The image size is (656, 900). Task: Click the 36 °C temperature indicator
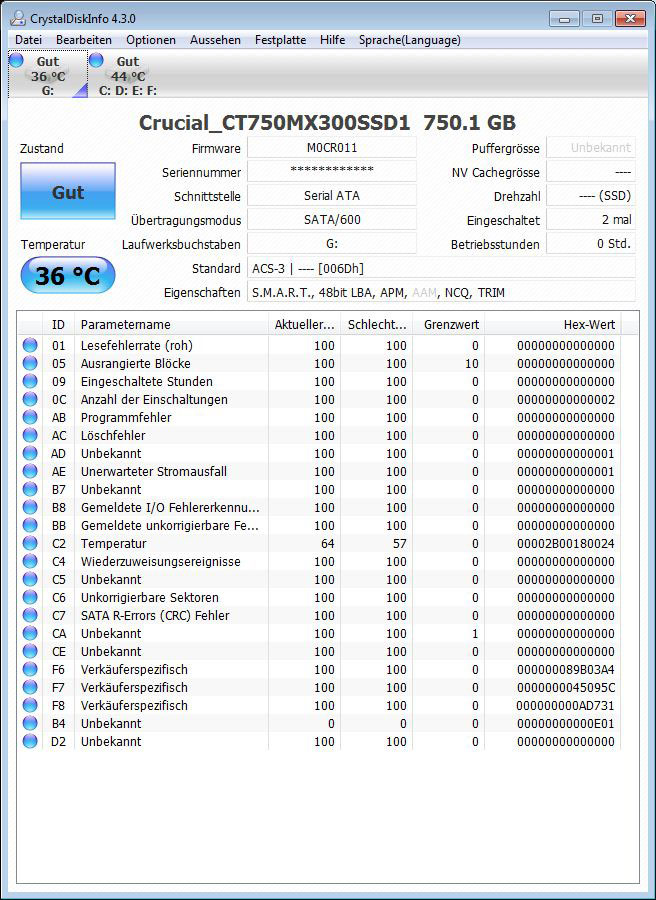(x=68, y=276)
